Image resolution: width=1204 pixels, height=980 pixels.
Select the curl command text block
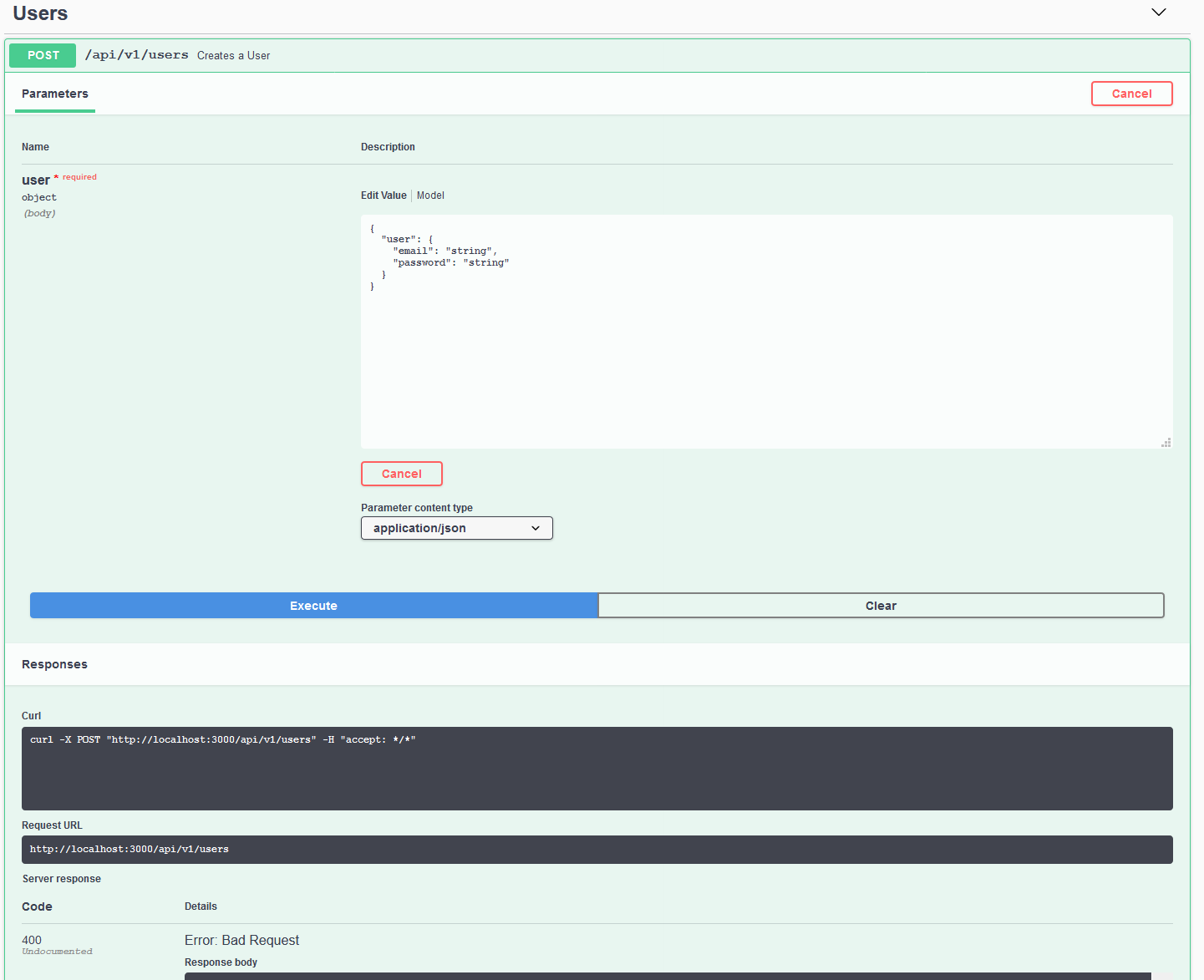click(x=597, y=768)
